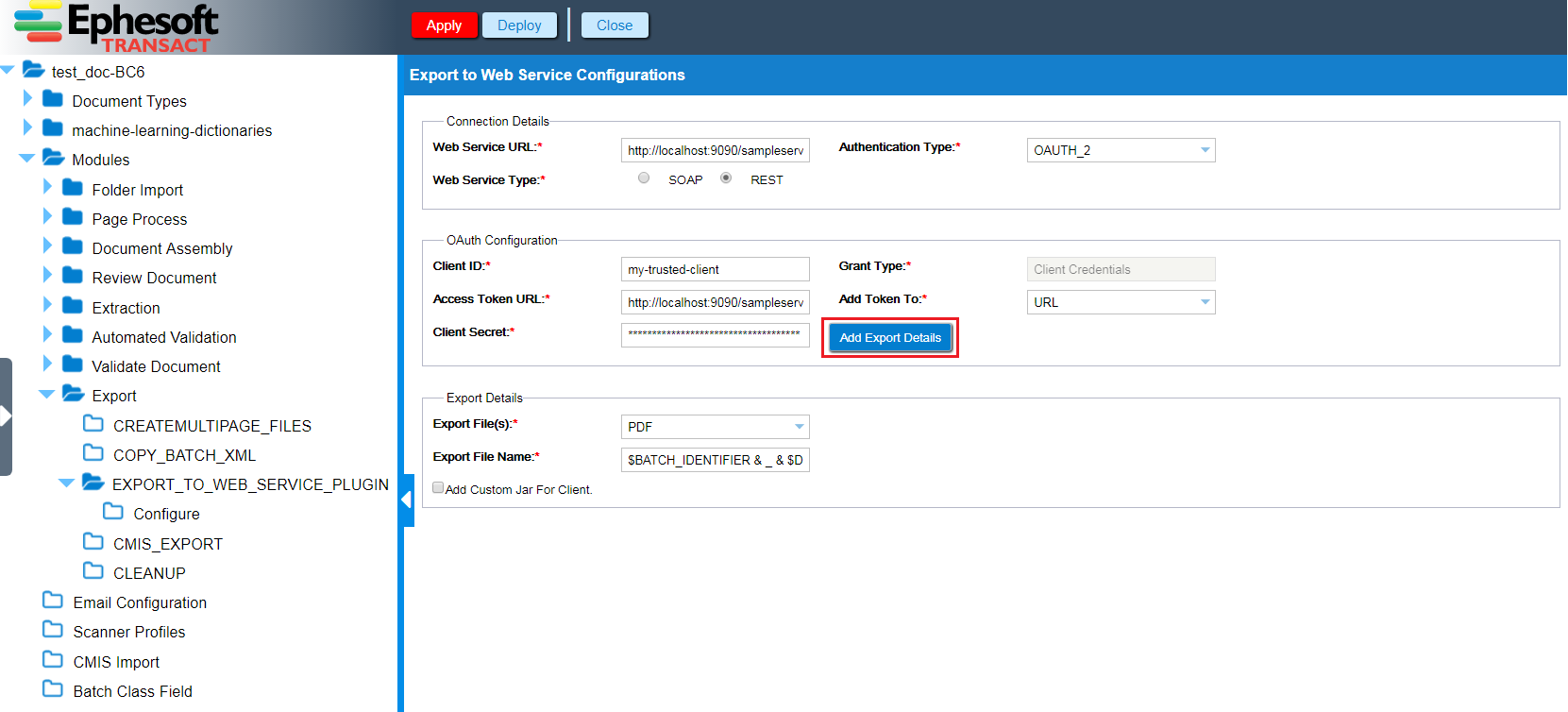Screen dimensions: 1568x712
Task: Open Scanner Profiles in tree
Action: click(129, 632)
